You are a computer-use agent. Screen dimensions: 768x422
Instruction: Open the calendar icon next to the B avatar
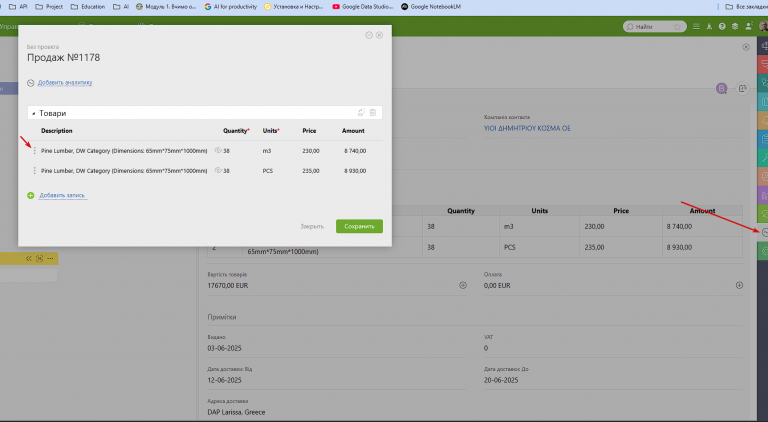743,89
